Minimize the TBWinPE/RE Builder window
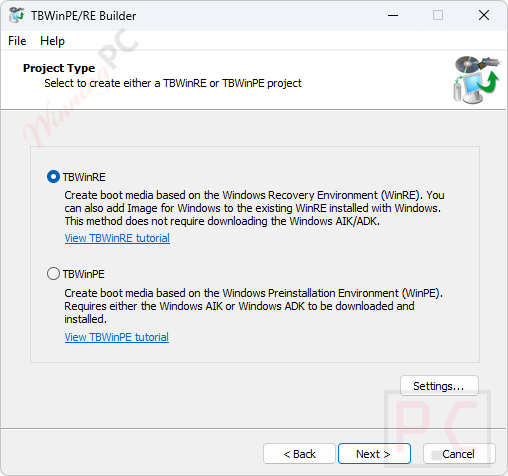Screen dimensions: 508x476 click(393, 15)
